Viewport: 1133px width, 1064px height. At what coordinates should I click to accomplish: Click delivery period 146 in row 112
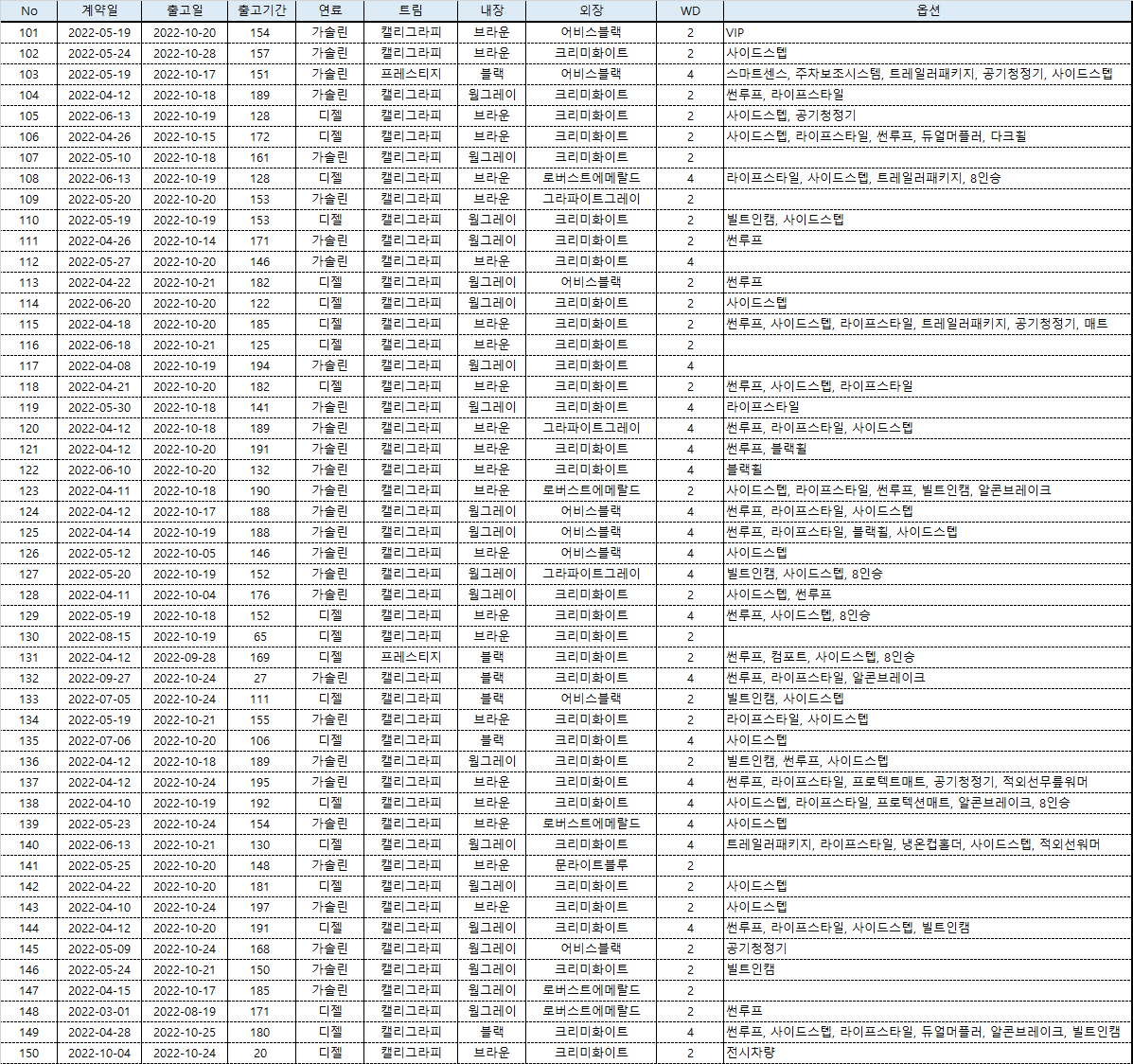261,261
